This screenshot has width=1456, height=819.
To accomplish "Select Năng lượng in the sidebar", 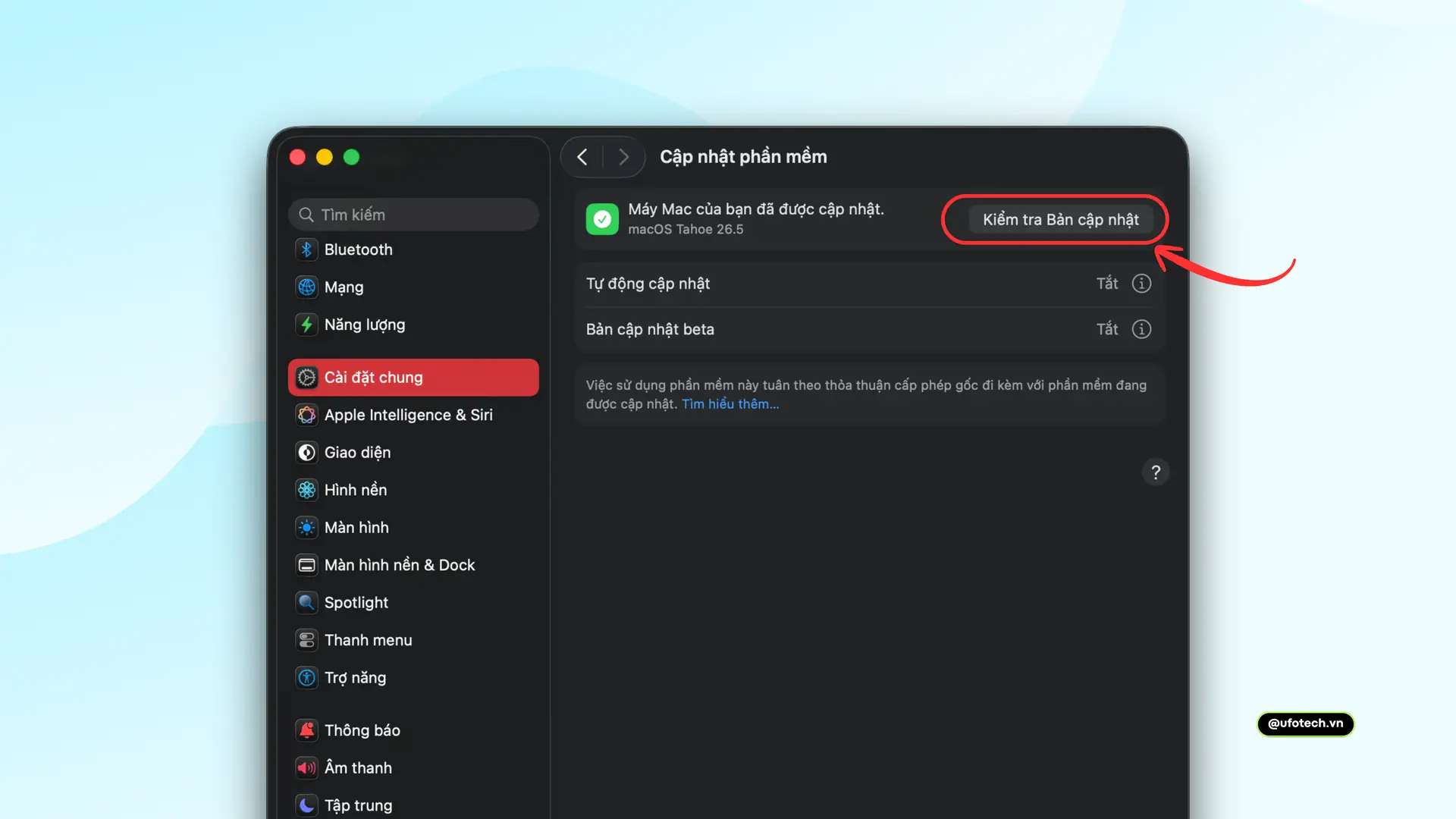I will click(x=413, y=325).
